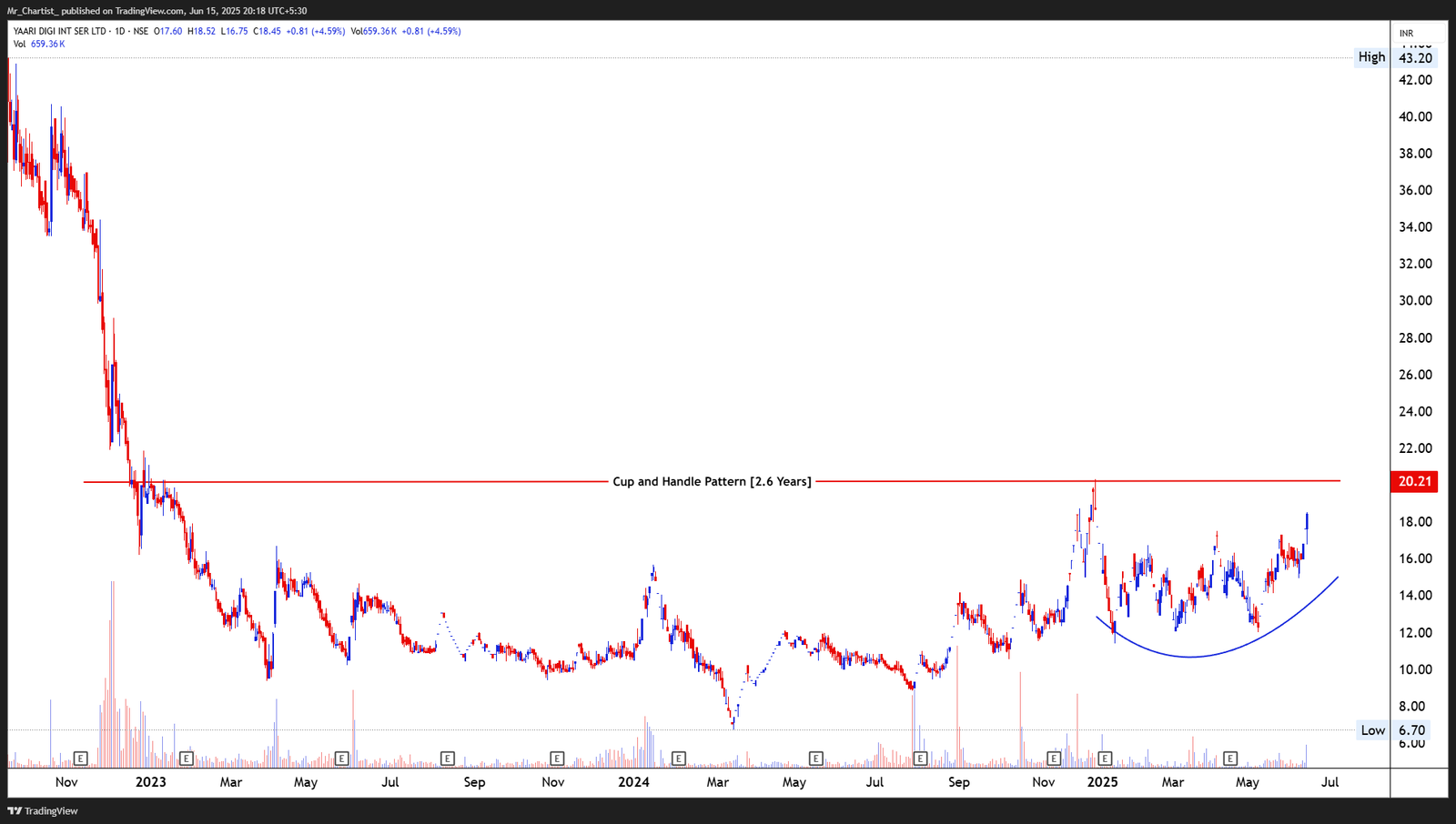Click the earnings marker beneath the 2024 label
This screenshot has width=1456, height=824.
click(x=677, y=758)
